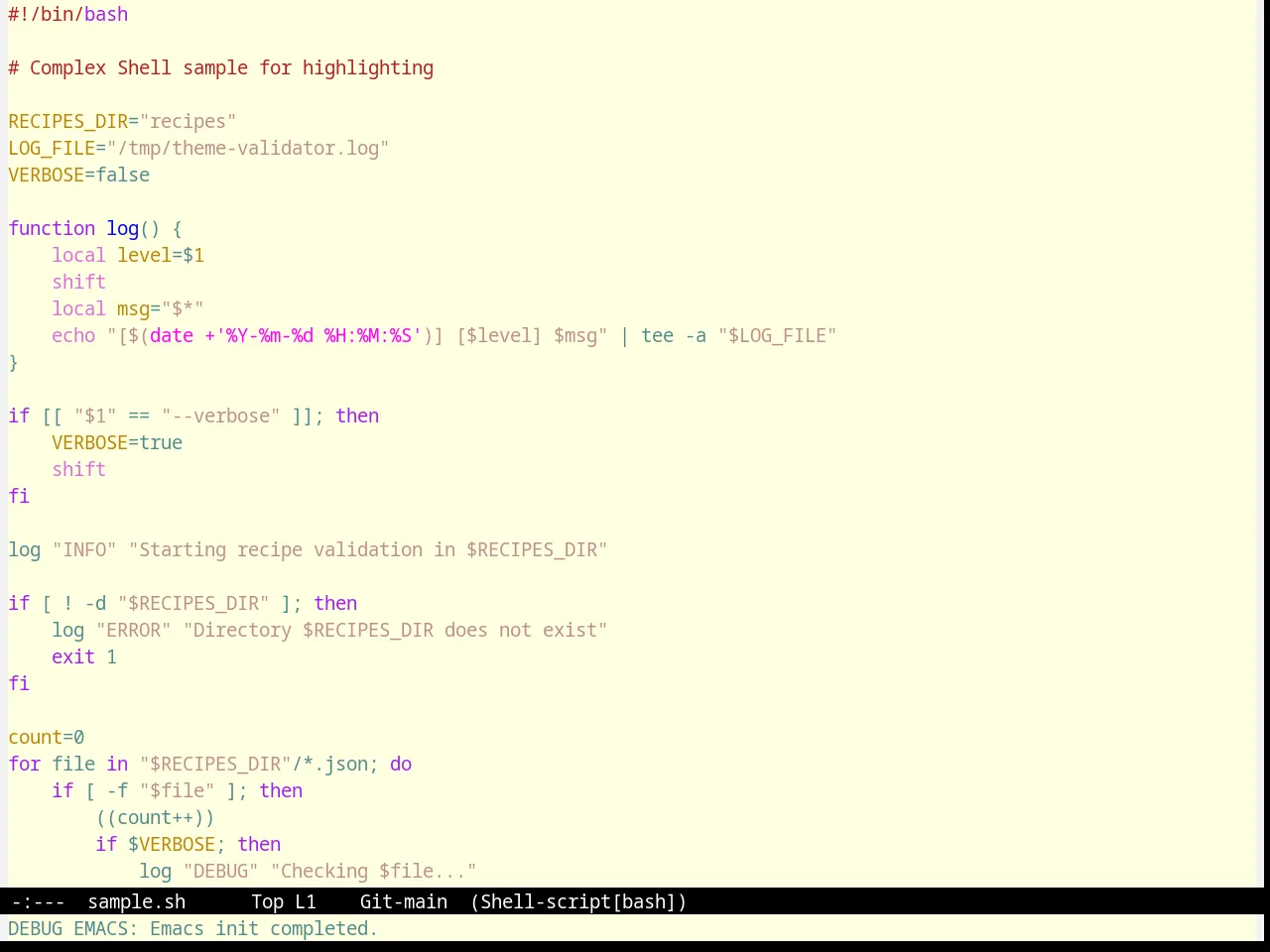Click the 'function' keyword before log()
This screenshot has width=1270, height=952.
click(x=52, y=228)
